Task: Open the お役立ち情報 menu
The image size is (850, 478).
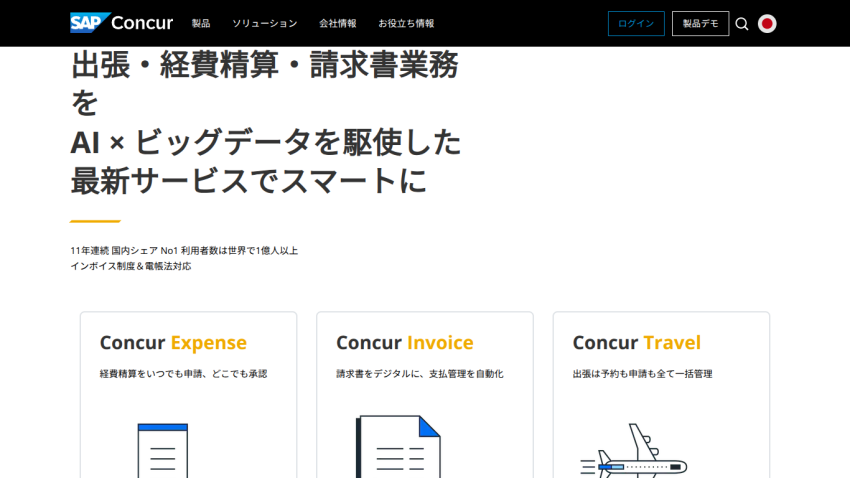Action: coord(406,23)
